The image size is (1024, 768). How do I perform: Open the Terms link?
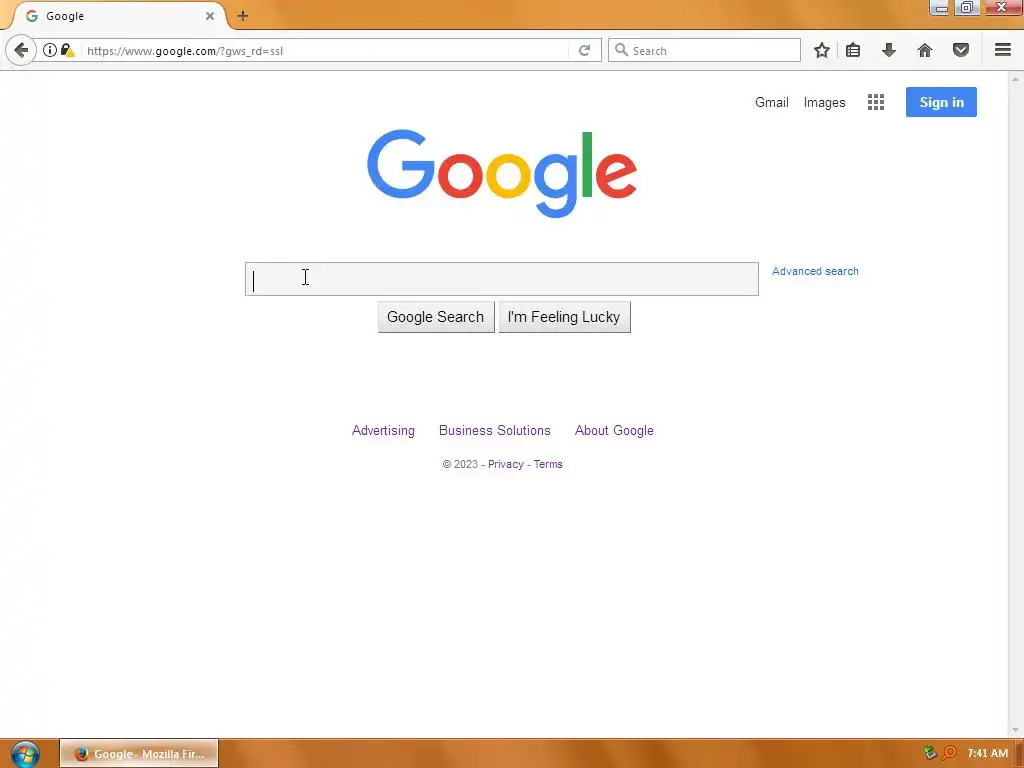(548, 464)
